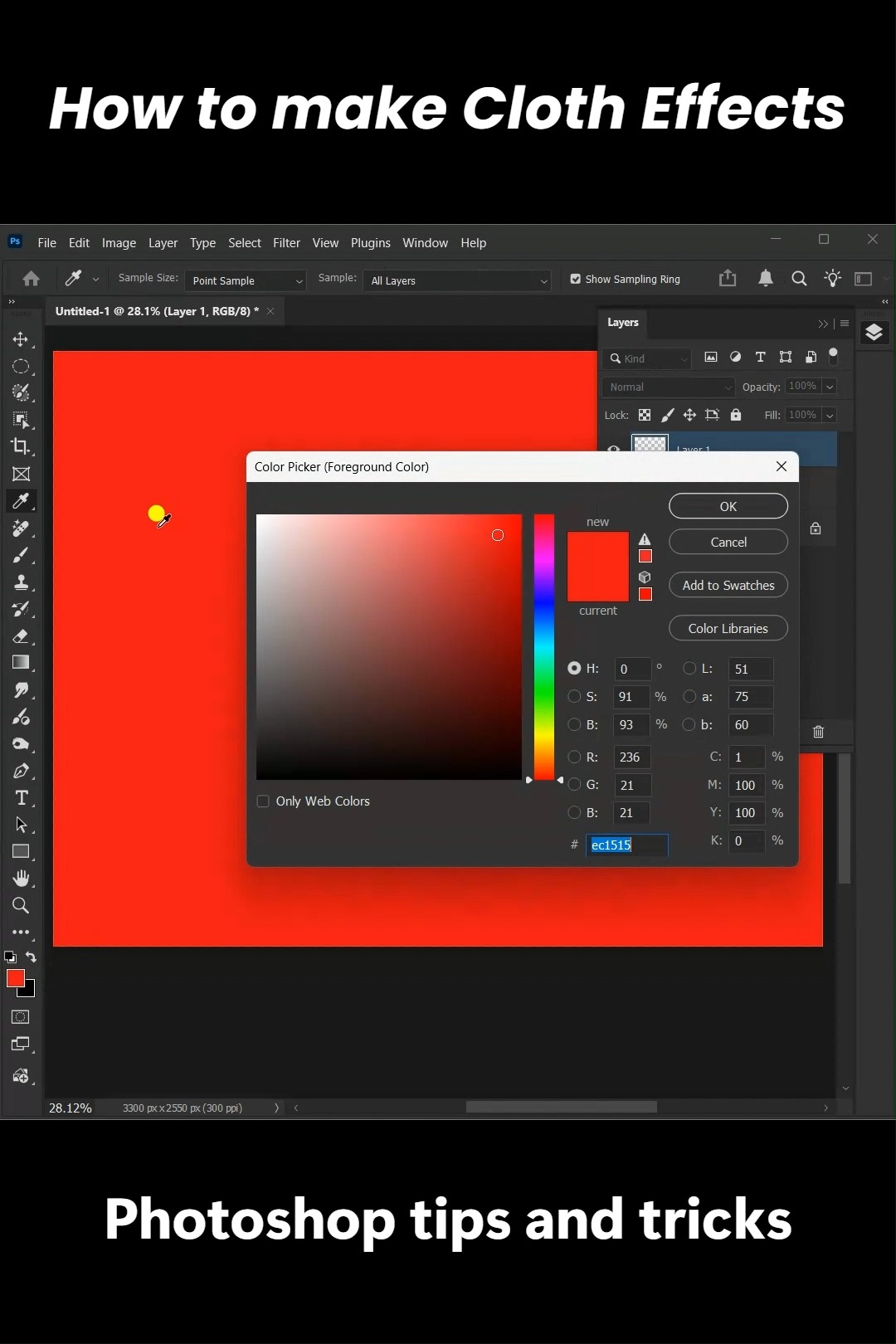The image size is (896, 1344).
Task: Change the screen mode
Action: 21,1045
